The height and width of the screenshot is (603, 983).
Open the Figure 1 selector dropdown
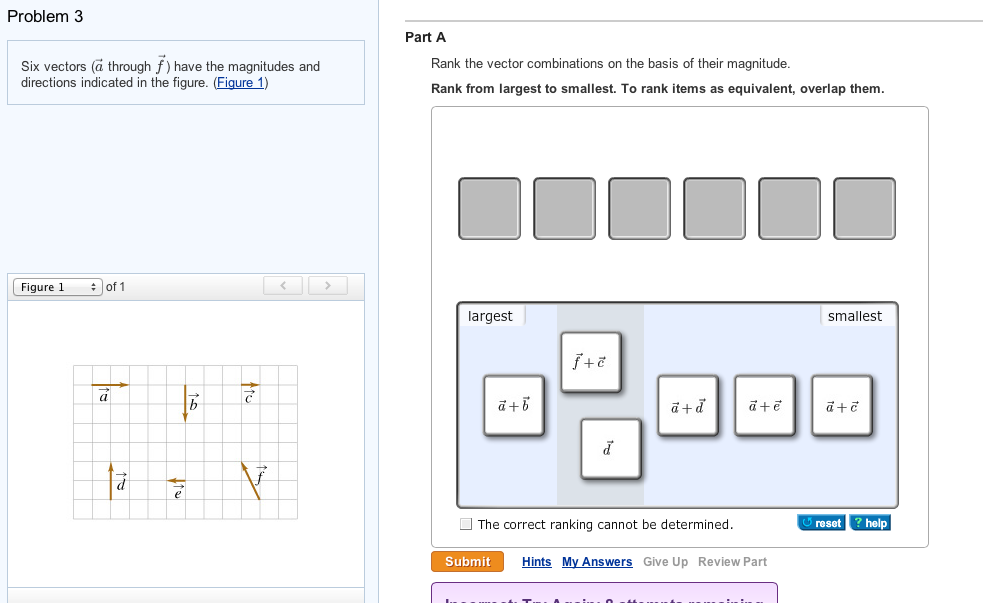pyautogui.click(x=56, y=286)
